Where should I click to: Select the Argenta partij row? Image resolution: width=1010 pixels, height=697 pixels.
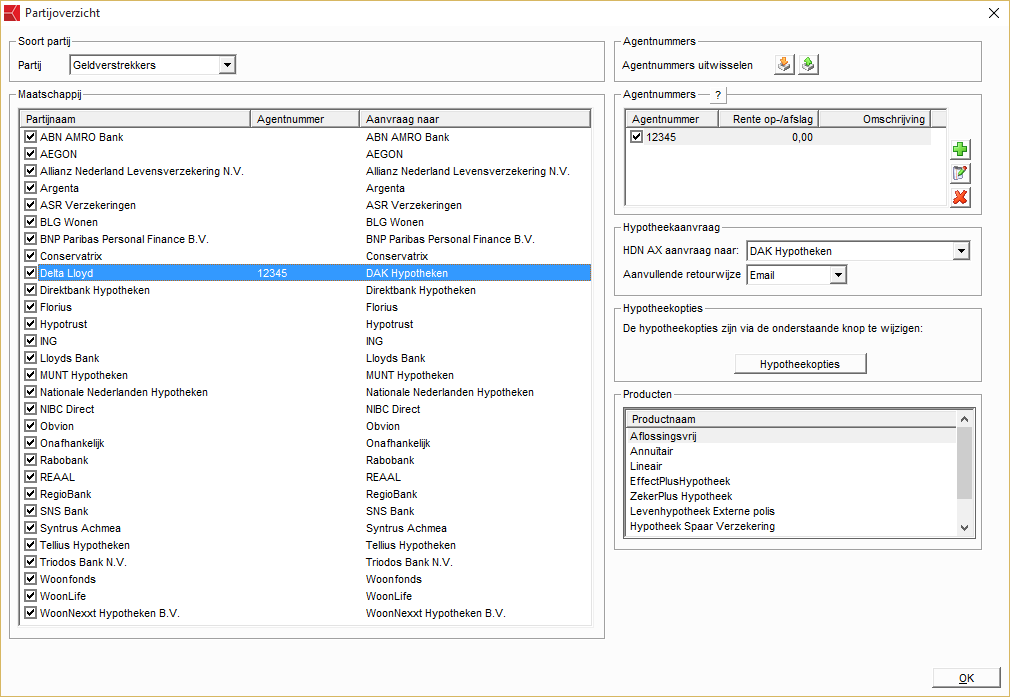(306, 188)
